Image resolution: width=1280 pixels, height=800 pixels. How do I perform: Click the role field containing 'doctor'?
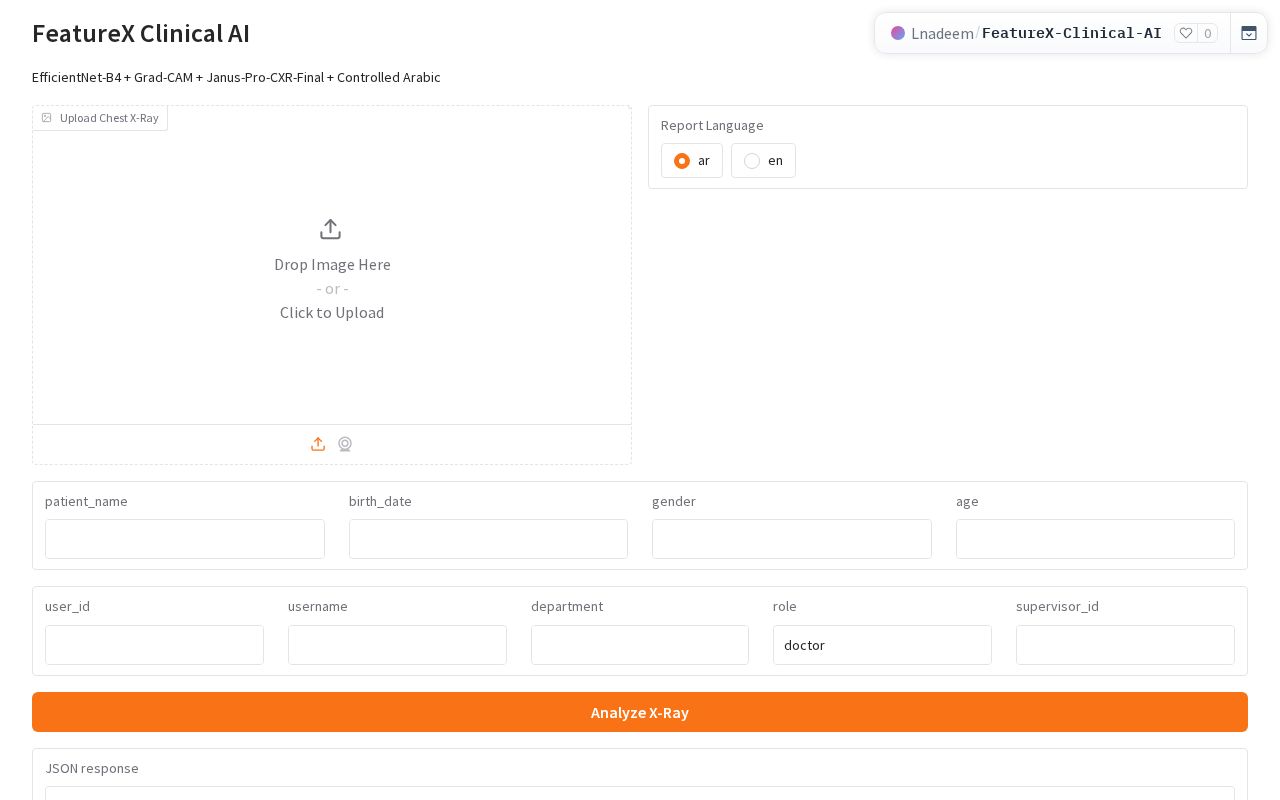coord(882,645)
